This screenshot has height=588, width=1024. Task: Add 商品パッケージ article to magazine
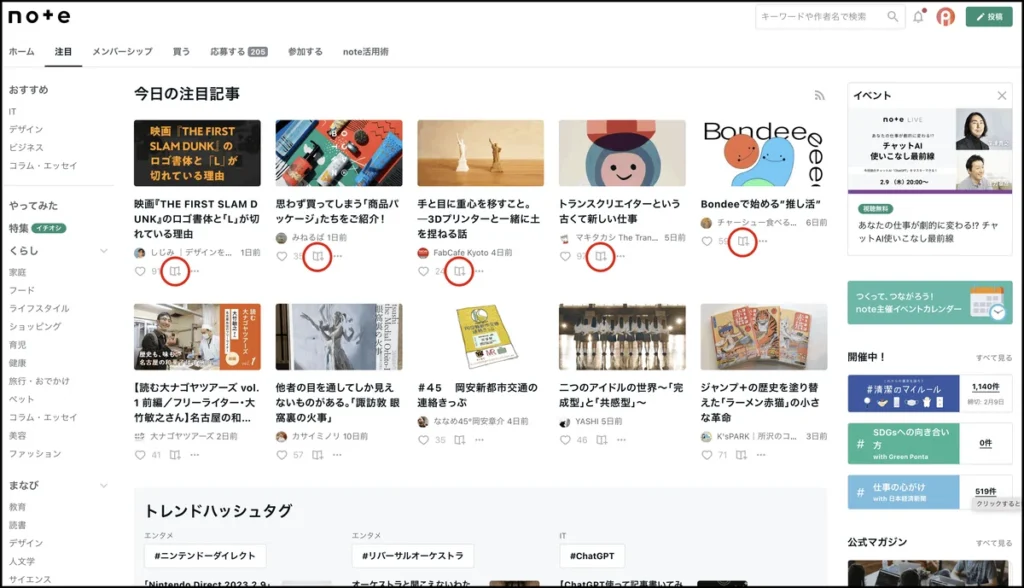317,256
